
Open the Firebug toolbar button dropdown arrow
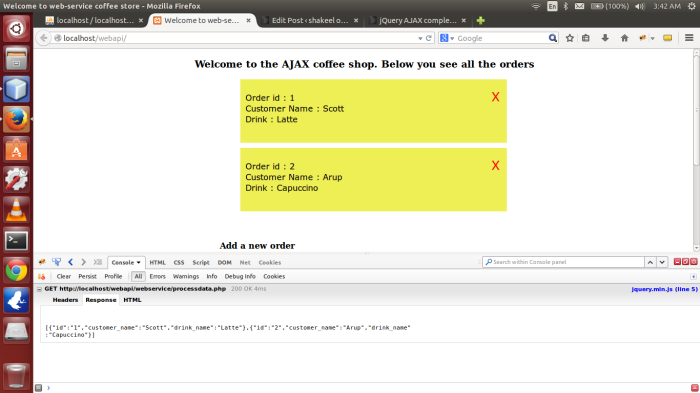coord(652,38)
